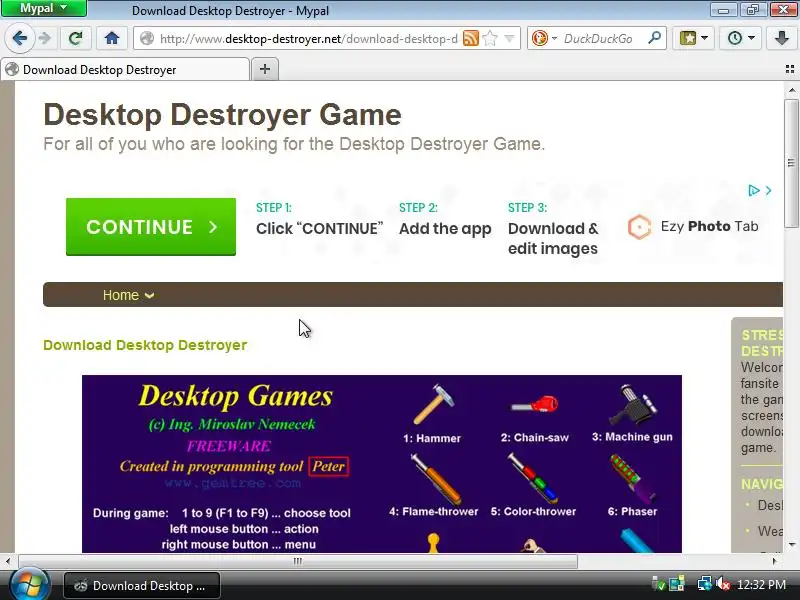
Task: Click the Download Desktop Destroyer heading link
Action: click(x=145, y=345)
